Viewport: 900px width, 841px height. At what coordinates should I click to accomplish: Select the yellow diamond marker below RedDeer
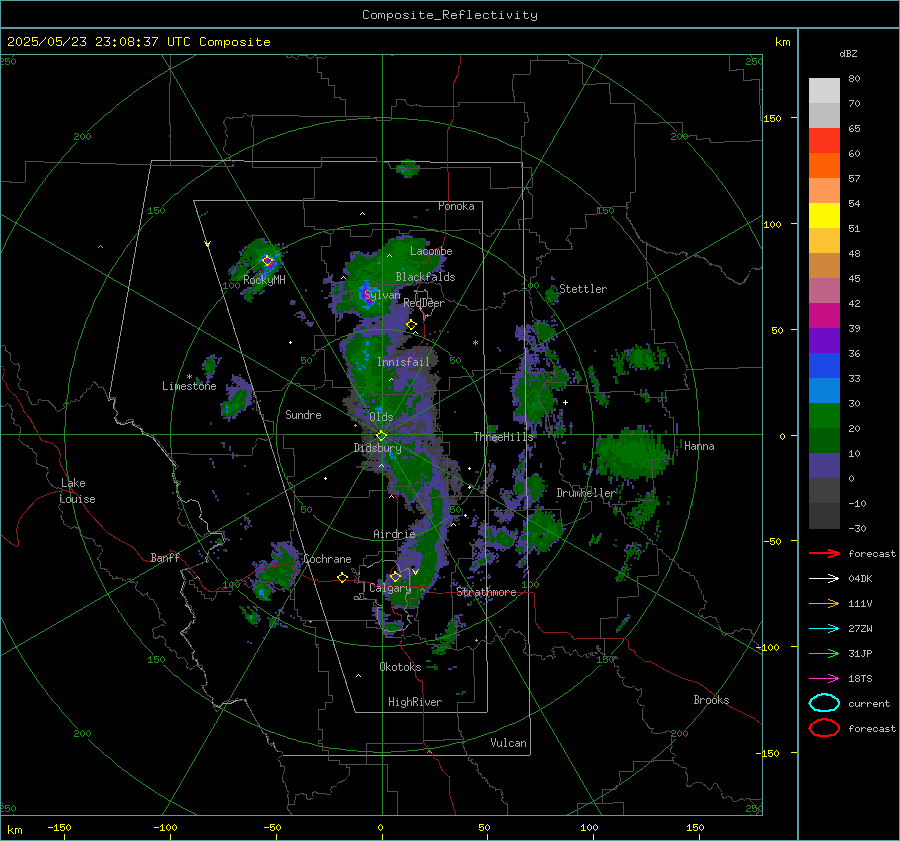pyautogui.click(x=411, y=325)
